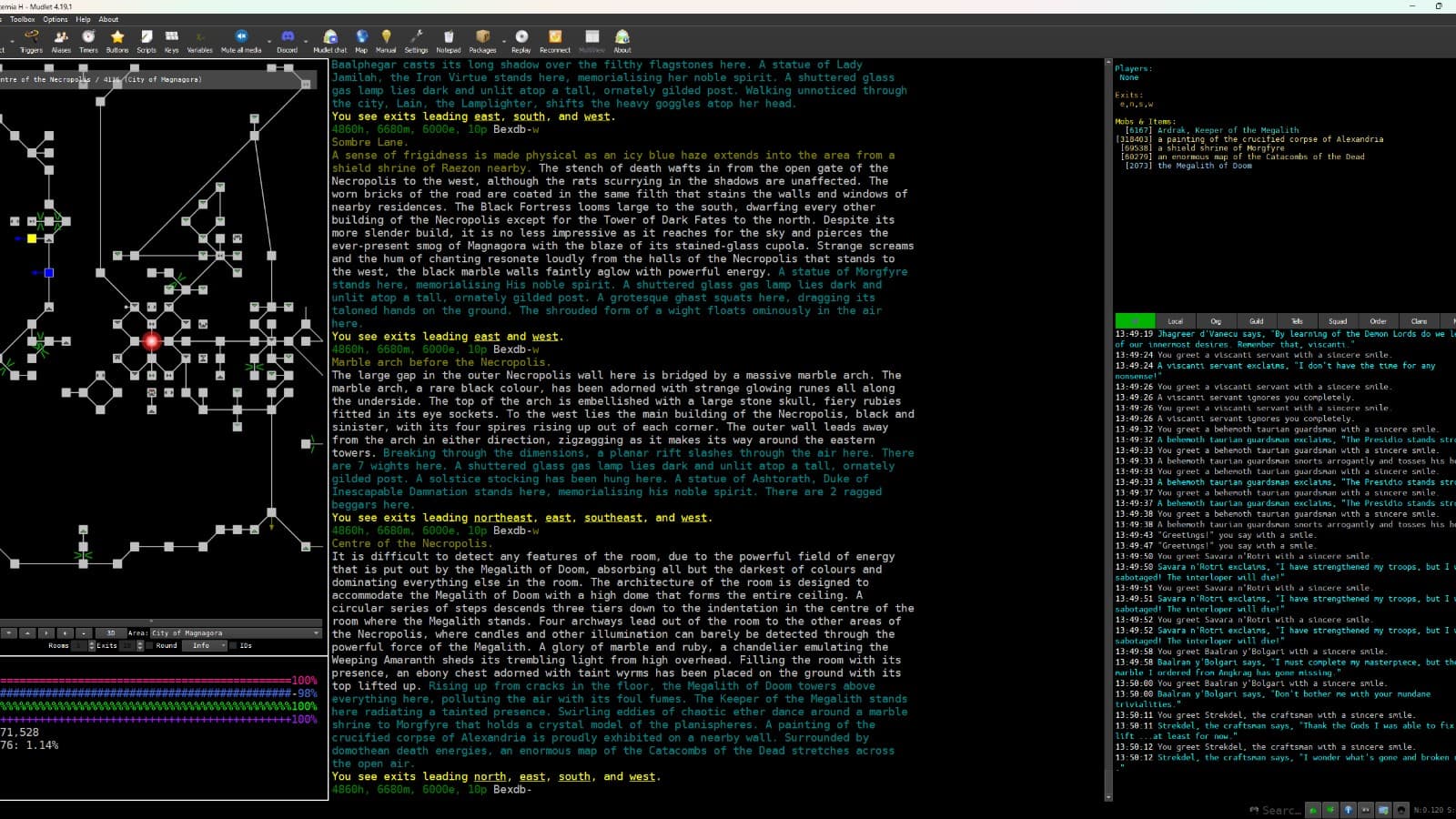Screen dimensions: 1456x819
Task: Open the Help menu
Action: coord(83,19)
